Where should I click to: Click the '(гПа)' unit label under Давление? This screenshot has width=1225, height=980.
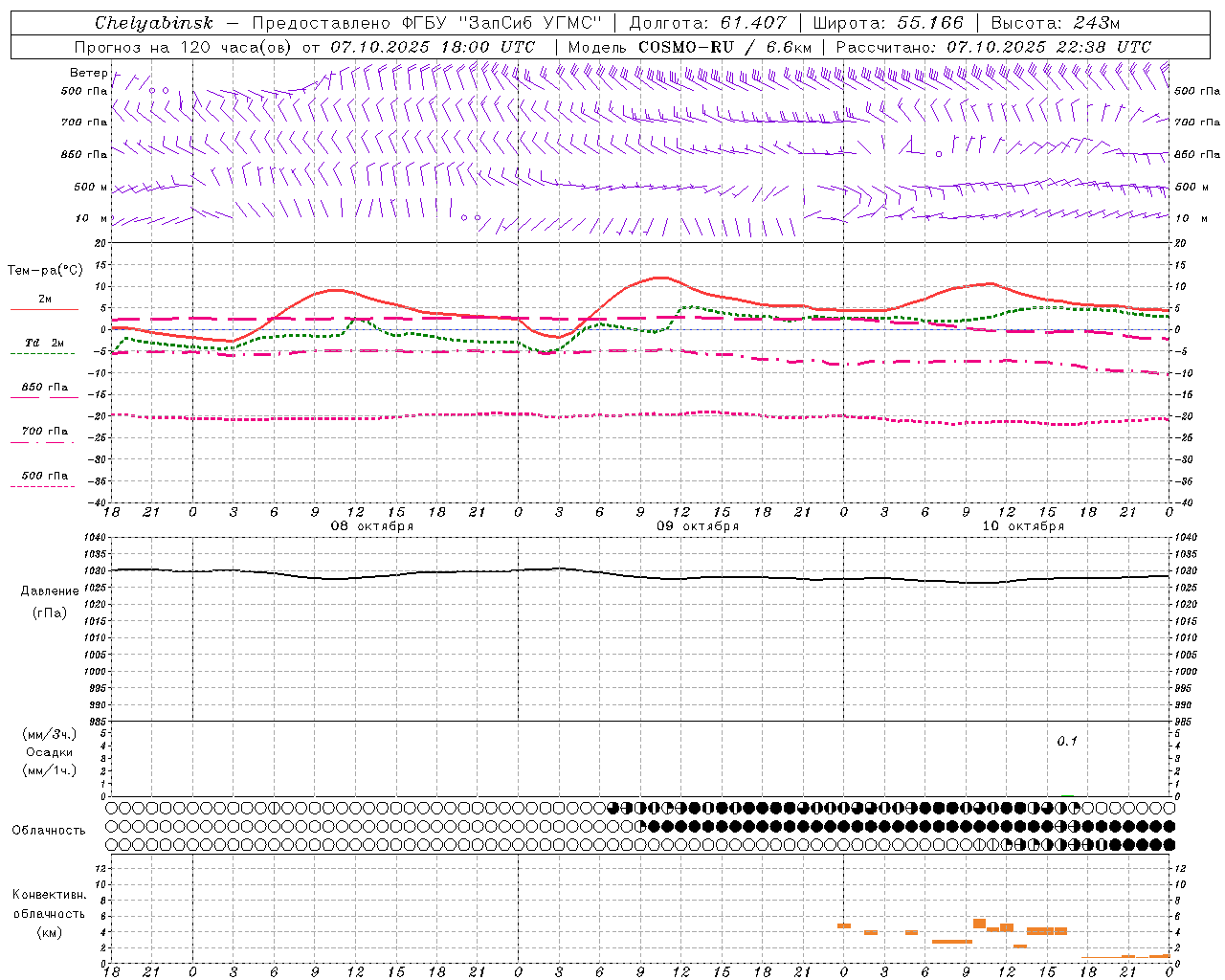coord(50,612)
